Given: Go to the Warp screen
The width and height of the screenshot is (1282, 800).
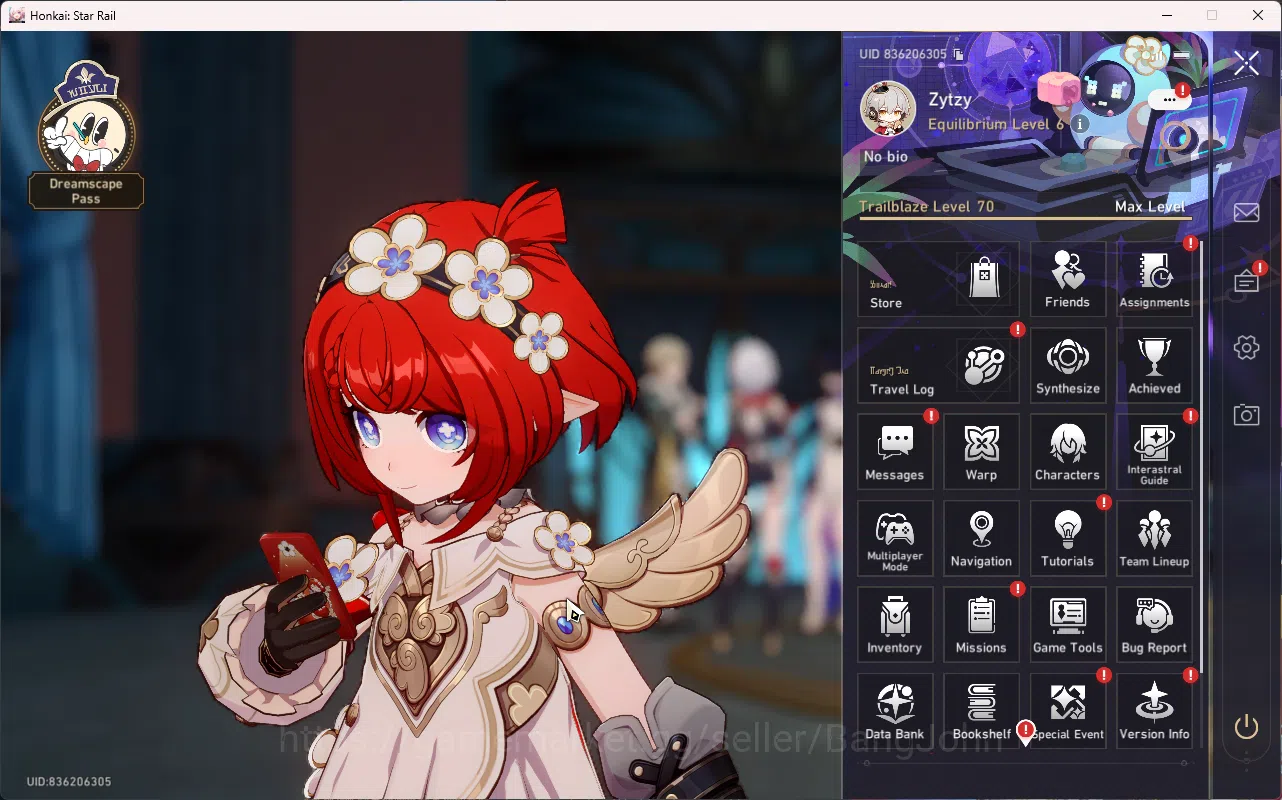Looking at the screenshot, I should (981, 452).
